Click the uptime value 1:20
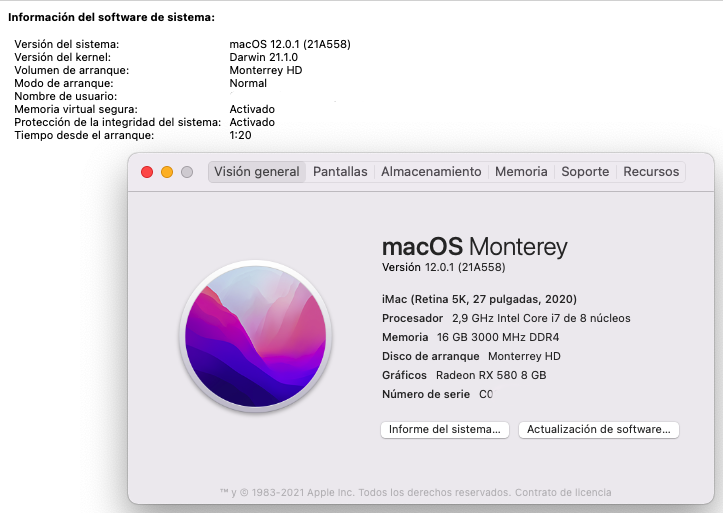This screenshot has height=513, width=723. [240, 135]
